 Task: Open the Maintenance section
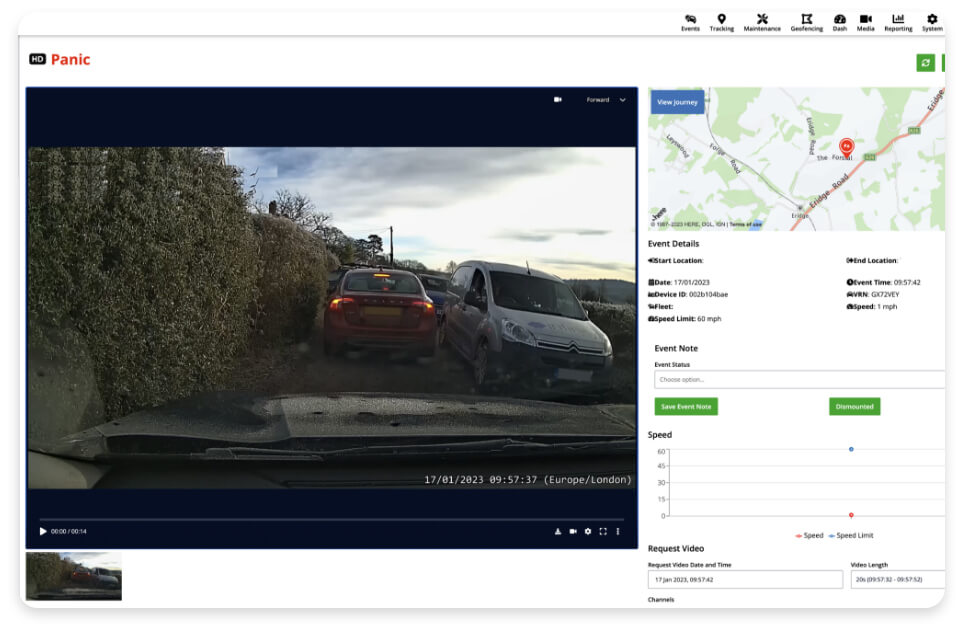coord(762,23)
